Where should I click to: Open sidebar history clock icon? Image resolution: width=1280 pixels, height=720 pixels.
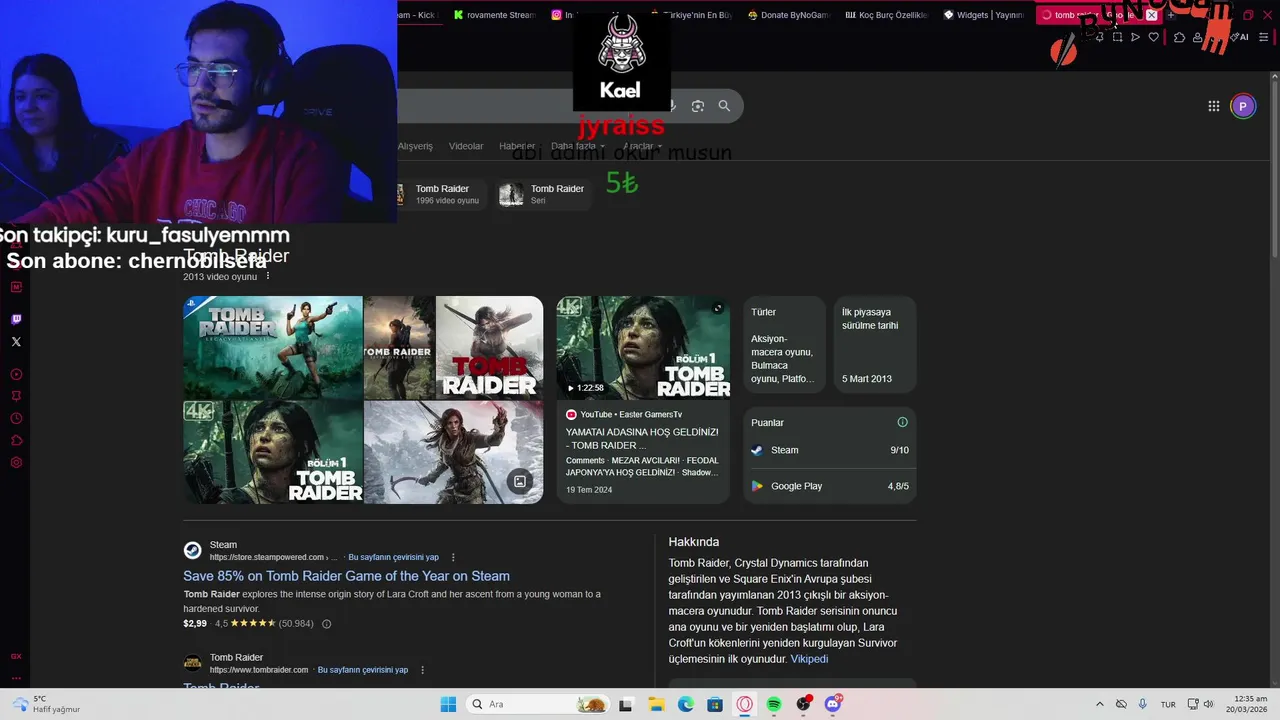tap(16, 418)
